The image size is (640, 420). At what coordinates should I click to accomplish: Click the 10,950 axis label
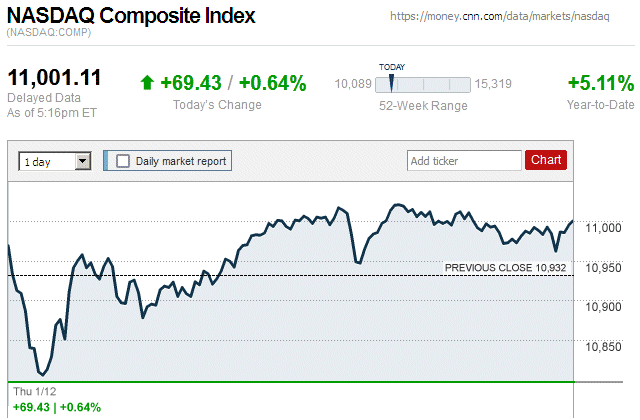click(x=603, y=268)
